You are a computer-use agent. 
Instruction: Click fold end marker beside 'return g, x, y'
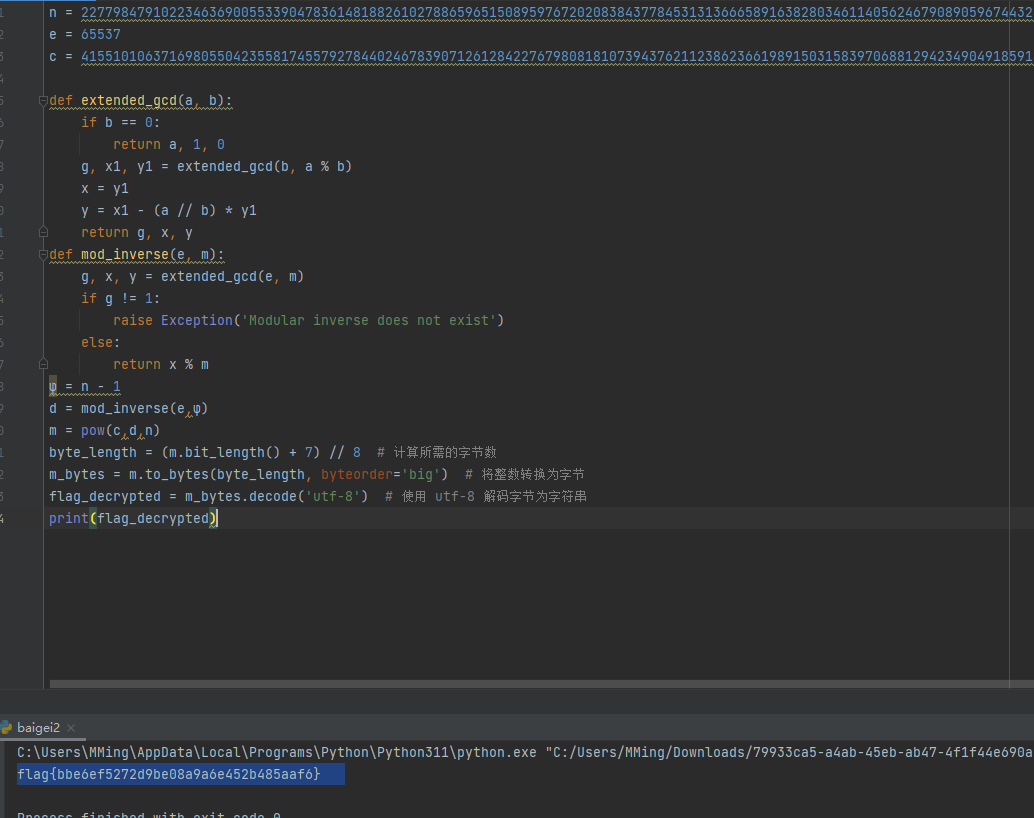[x=44, y=233]
